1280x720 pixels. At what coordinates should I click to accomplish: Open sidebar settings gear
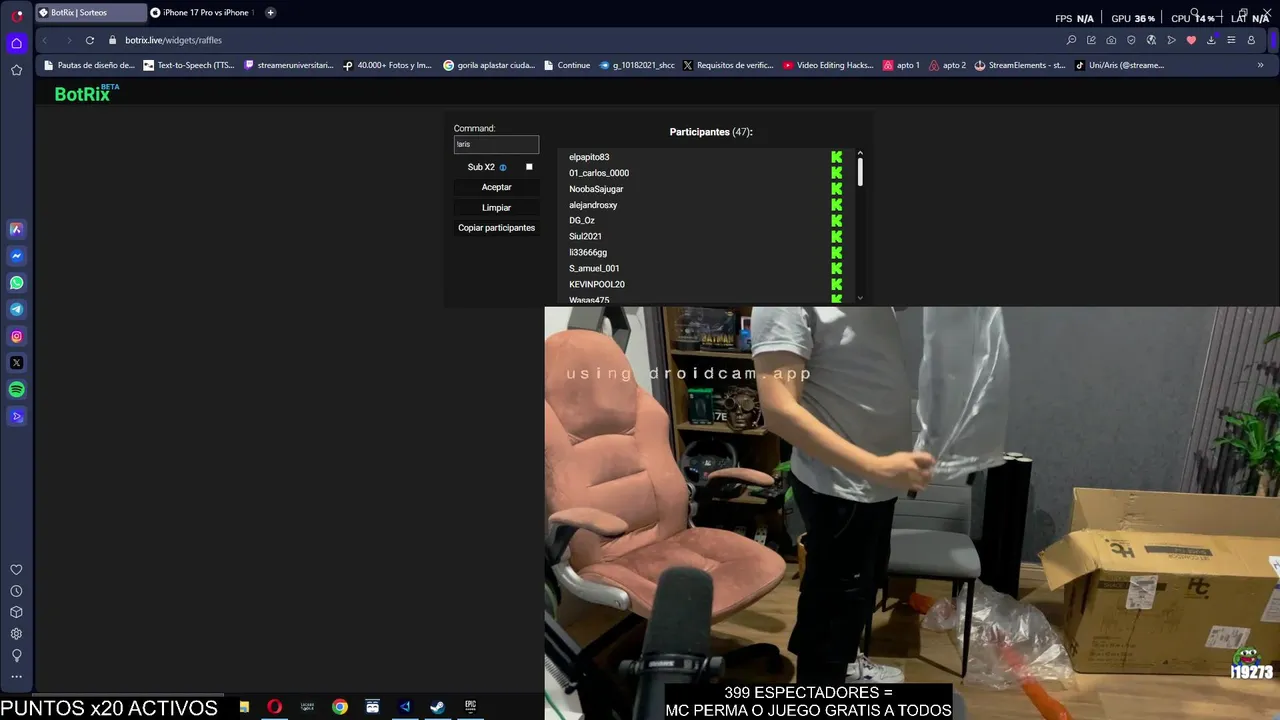point(16,634)
